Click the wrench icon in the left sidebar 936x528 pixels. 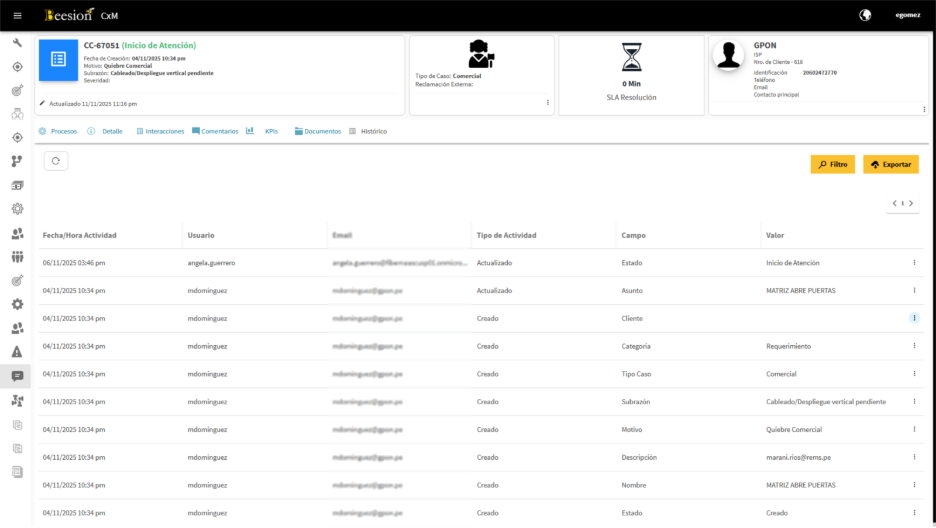pyautogui.click(x=17, y=43)
